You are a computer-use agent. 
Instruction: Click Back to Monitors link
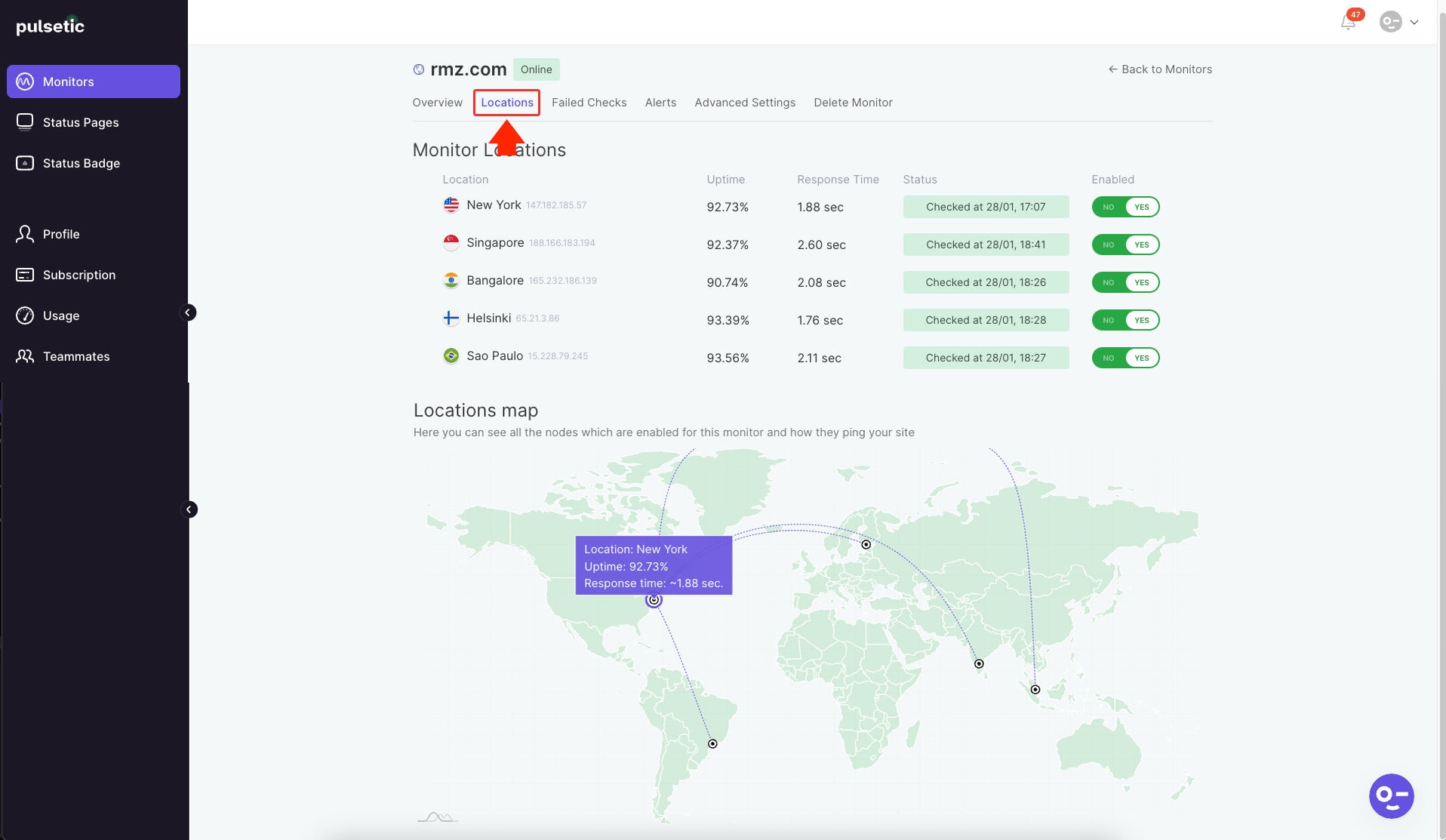tap(1160, 69)
